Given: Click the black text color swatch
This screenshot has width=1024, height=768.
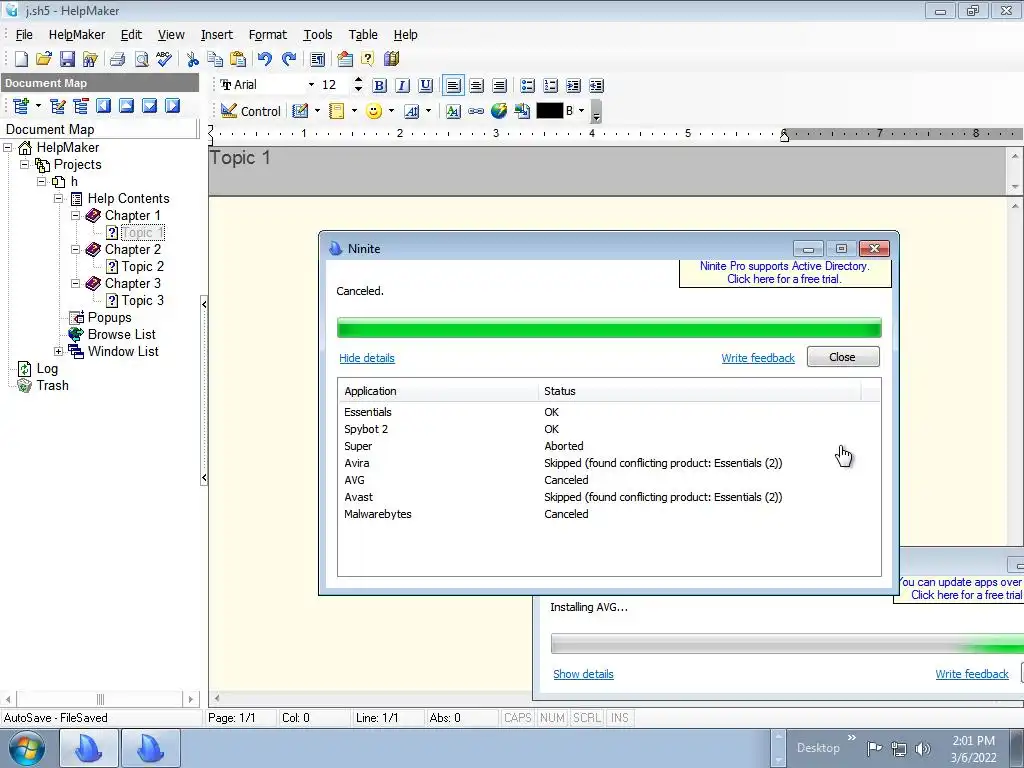Looking at the screenshot, I should (549, 111).
